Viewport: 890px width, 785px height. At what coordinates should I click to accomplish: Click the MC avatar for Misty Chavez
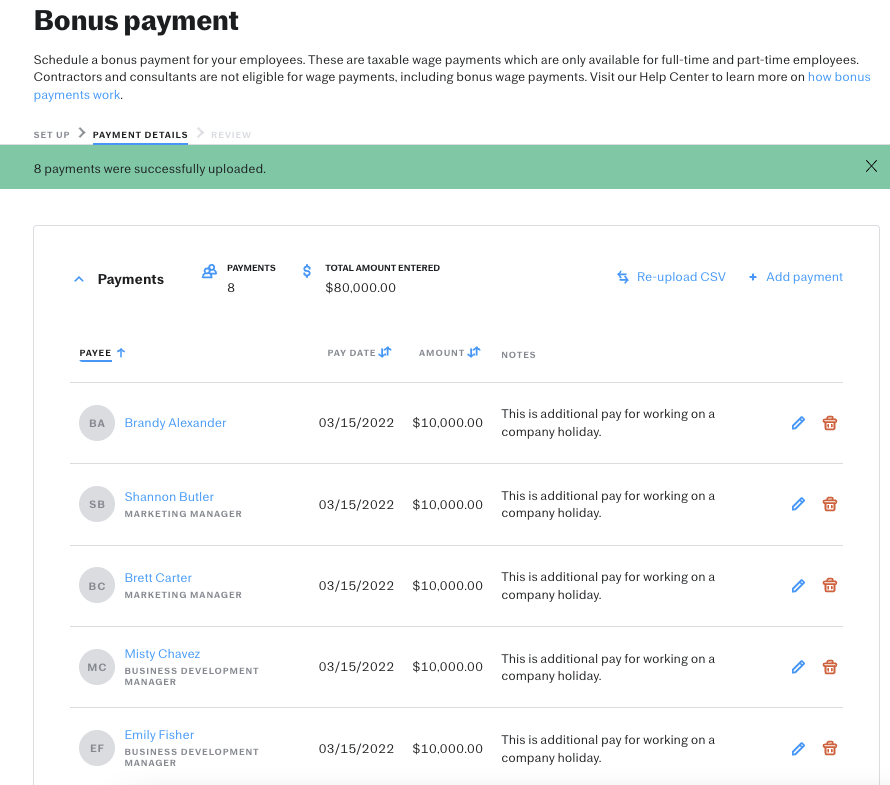click(97, 667)
